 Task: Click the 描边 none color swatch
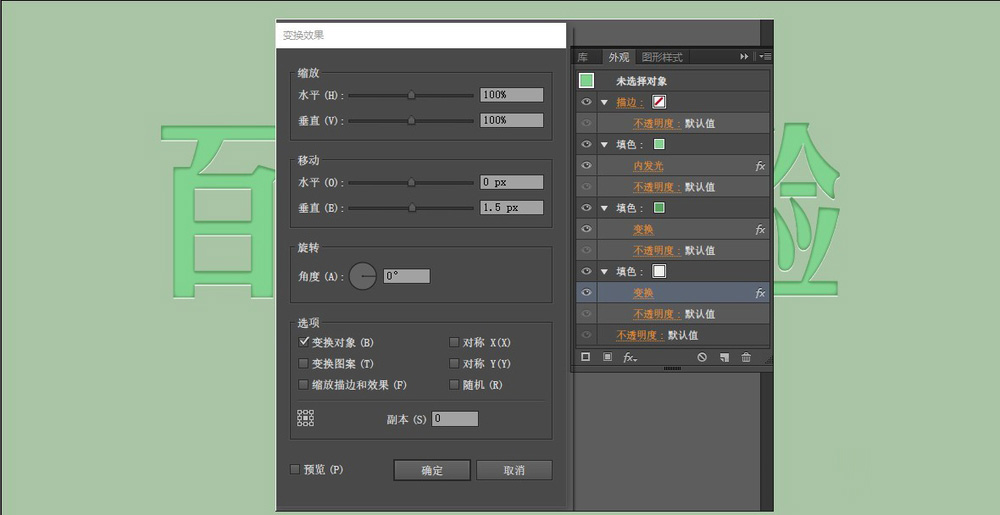point(659,102)
